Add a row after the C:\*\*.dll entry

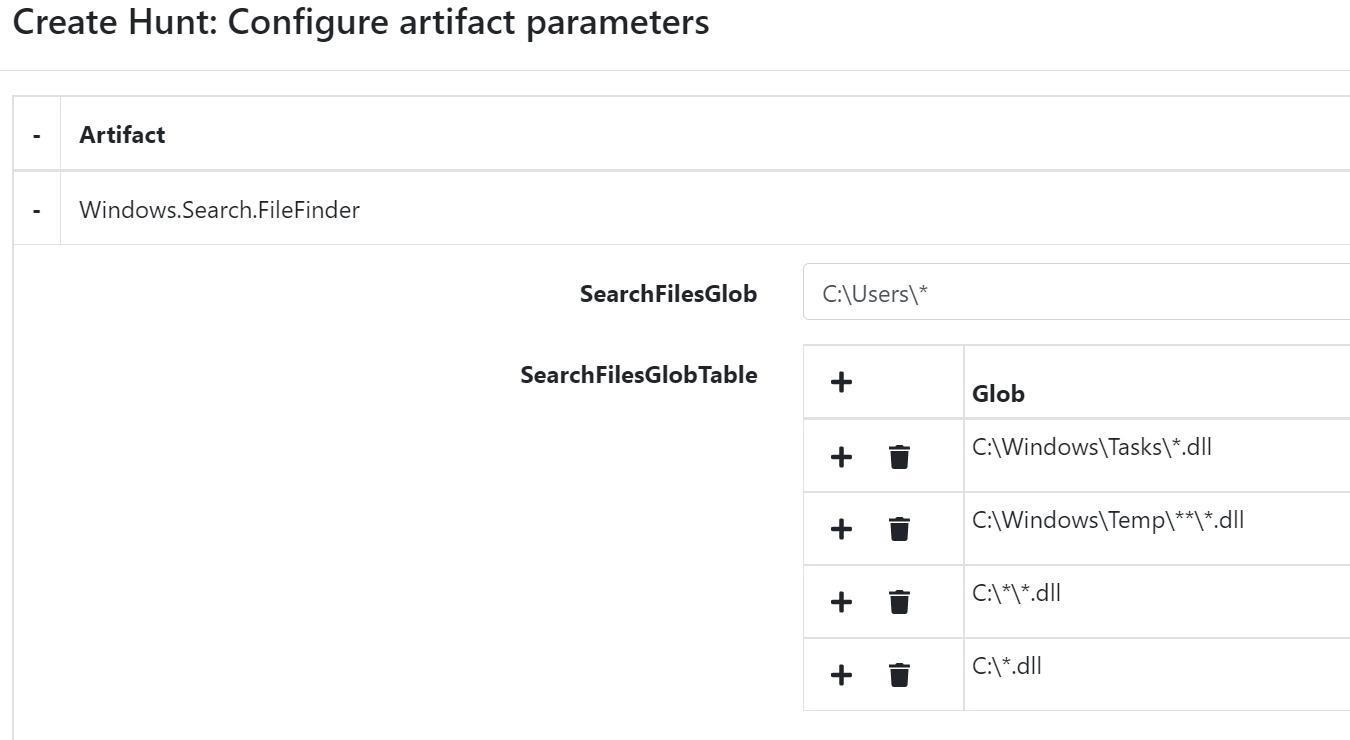[x=841, y=602]
